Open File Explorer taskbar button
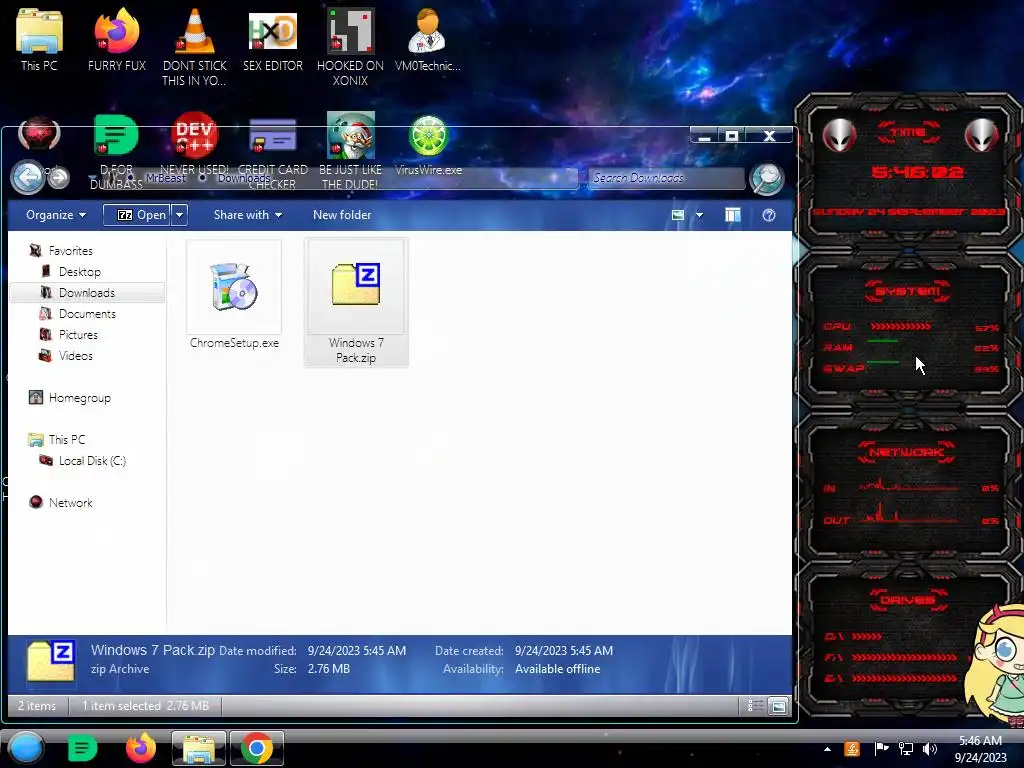Viewport: 1024px width, 768px height. [x=199, y=748]
